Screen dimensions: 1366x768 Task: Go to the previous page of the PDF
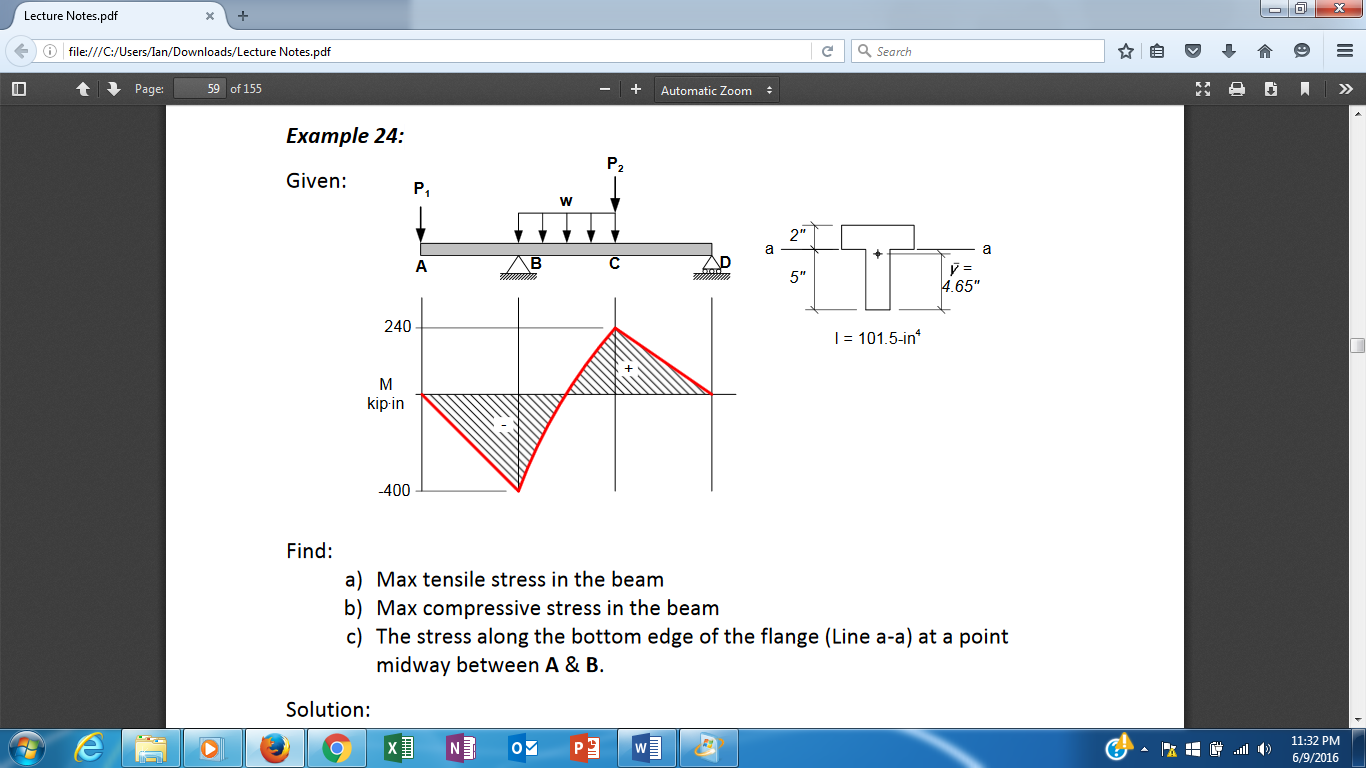click(82, 88)
